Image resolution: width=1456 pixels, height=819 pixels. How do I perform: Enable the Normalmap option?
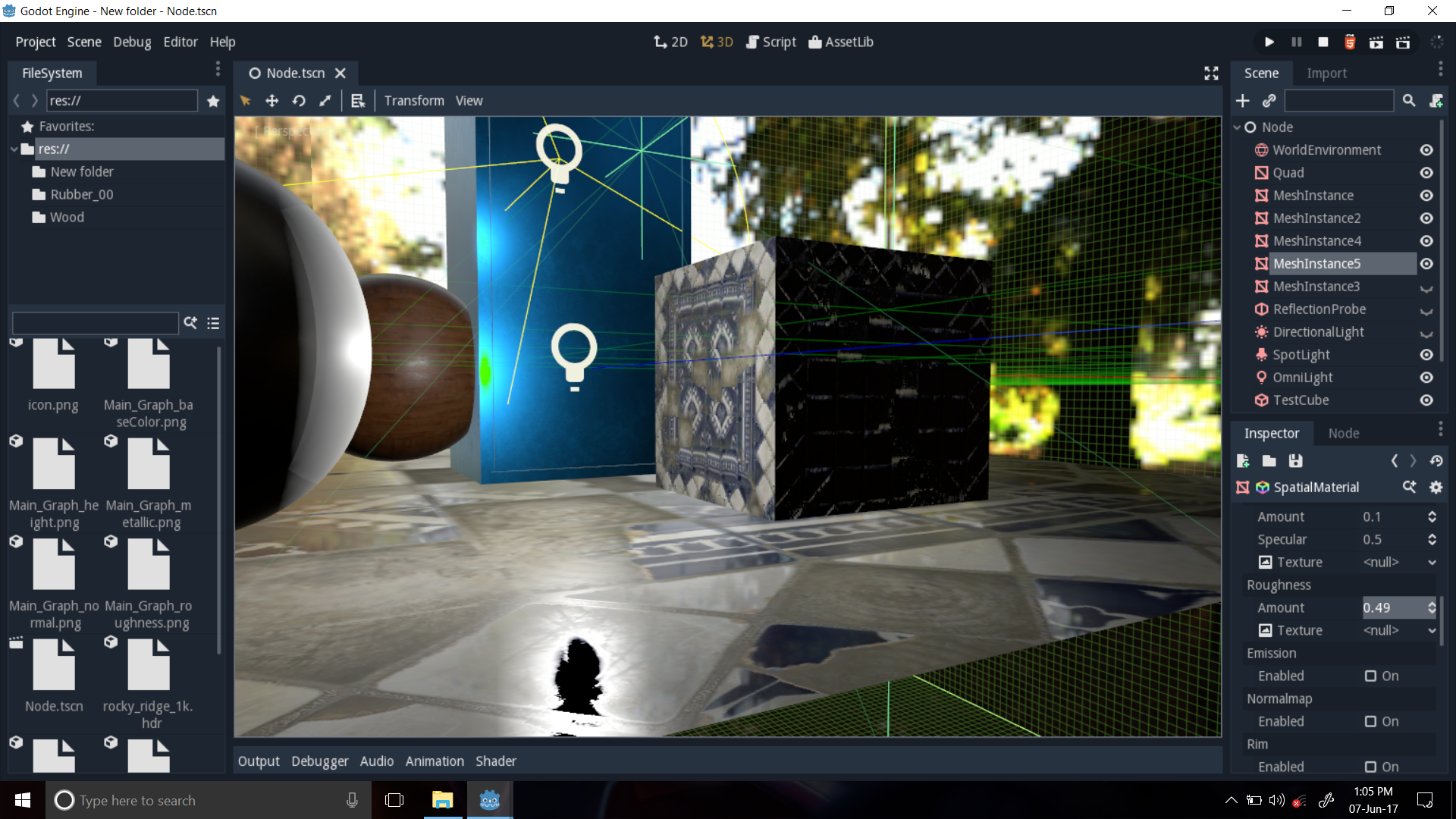[x=1370, y=721]
